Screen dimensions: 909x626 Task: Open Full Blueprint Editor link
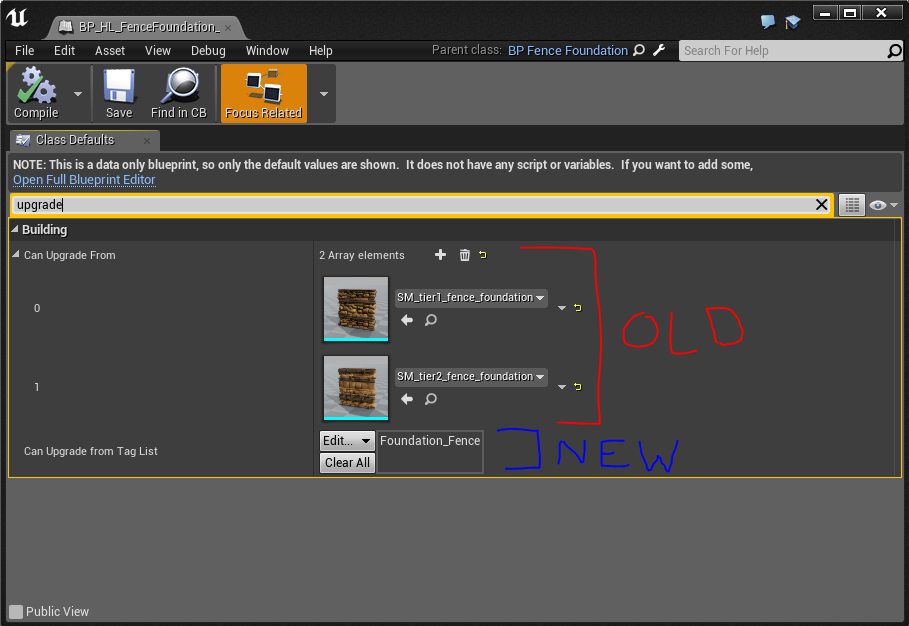point(84,179)
